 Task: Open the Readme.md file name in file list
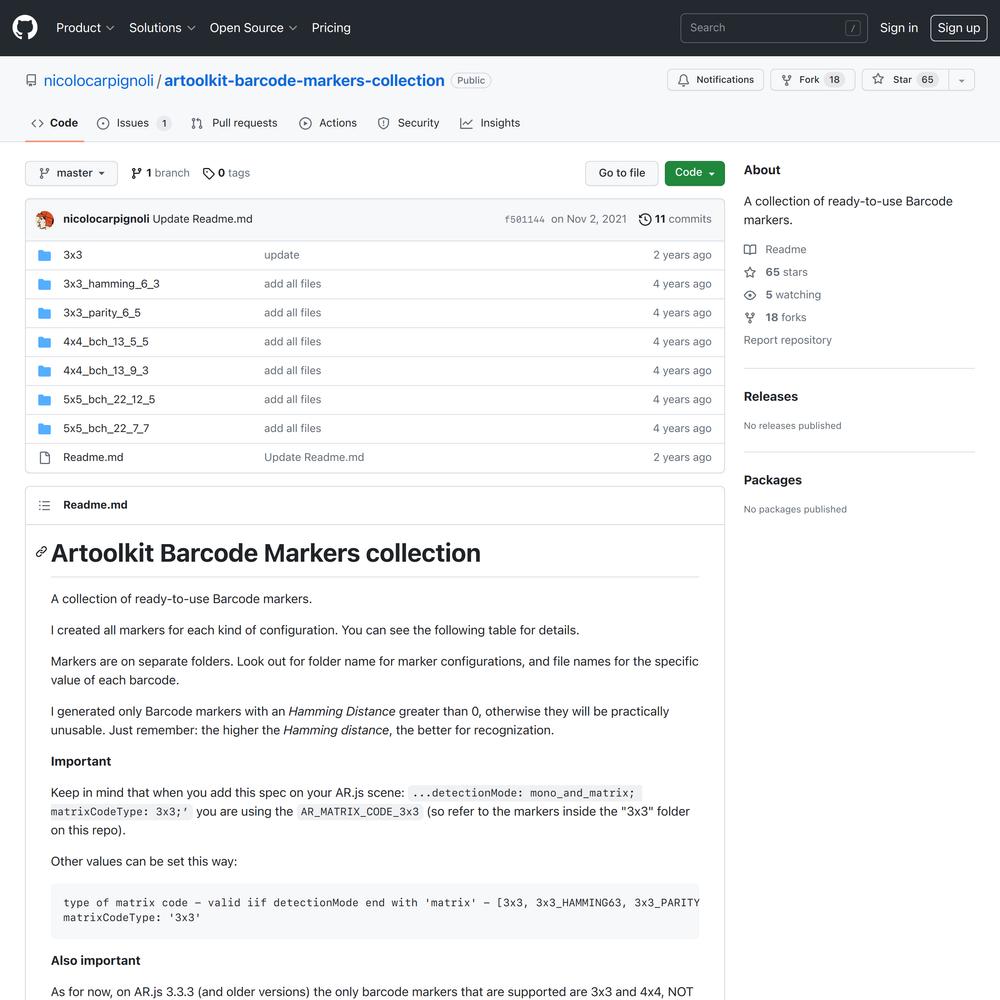93,457
